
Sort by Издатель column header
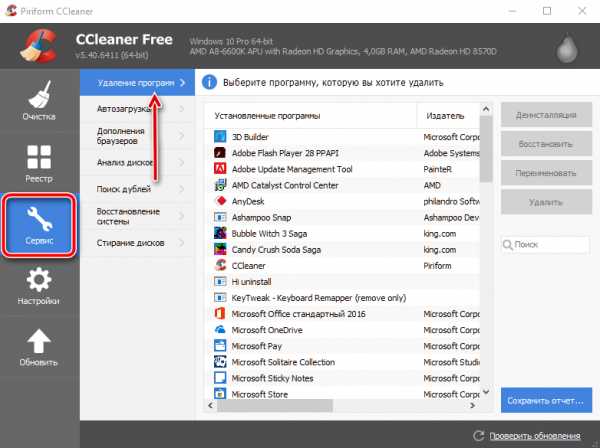[x=448, y=116]
